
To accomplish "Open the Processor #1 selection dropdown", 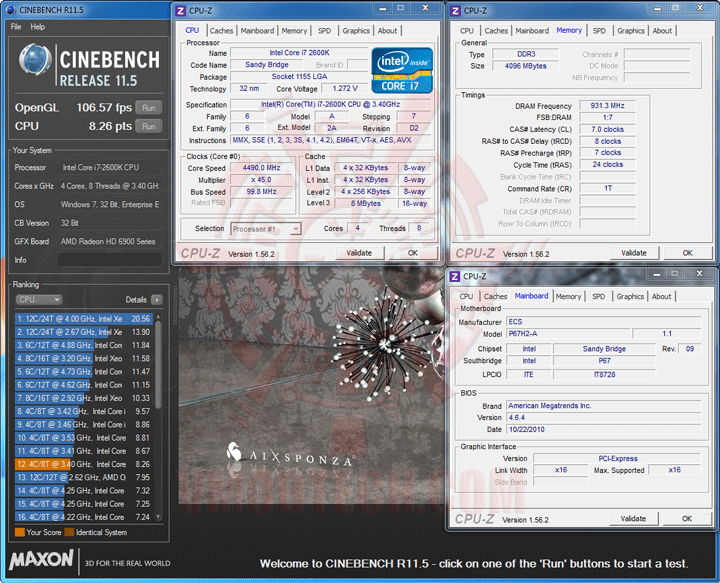I will click(265, 229).
